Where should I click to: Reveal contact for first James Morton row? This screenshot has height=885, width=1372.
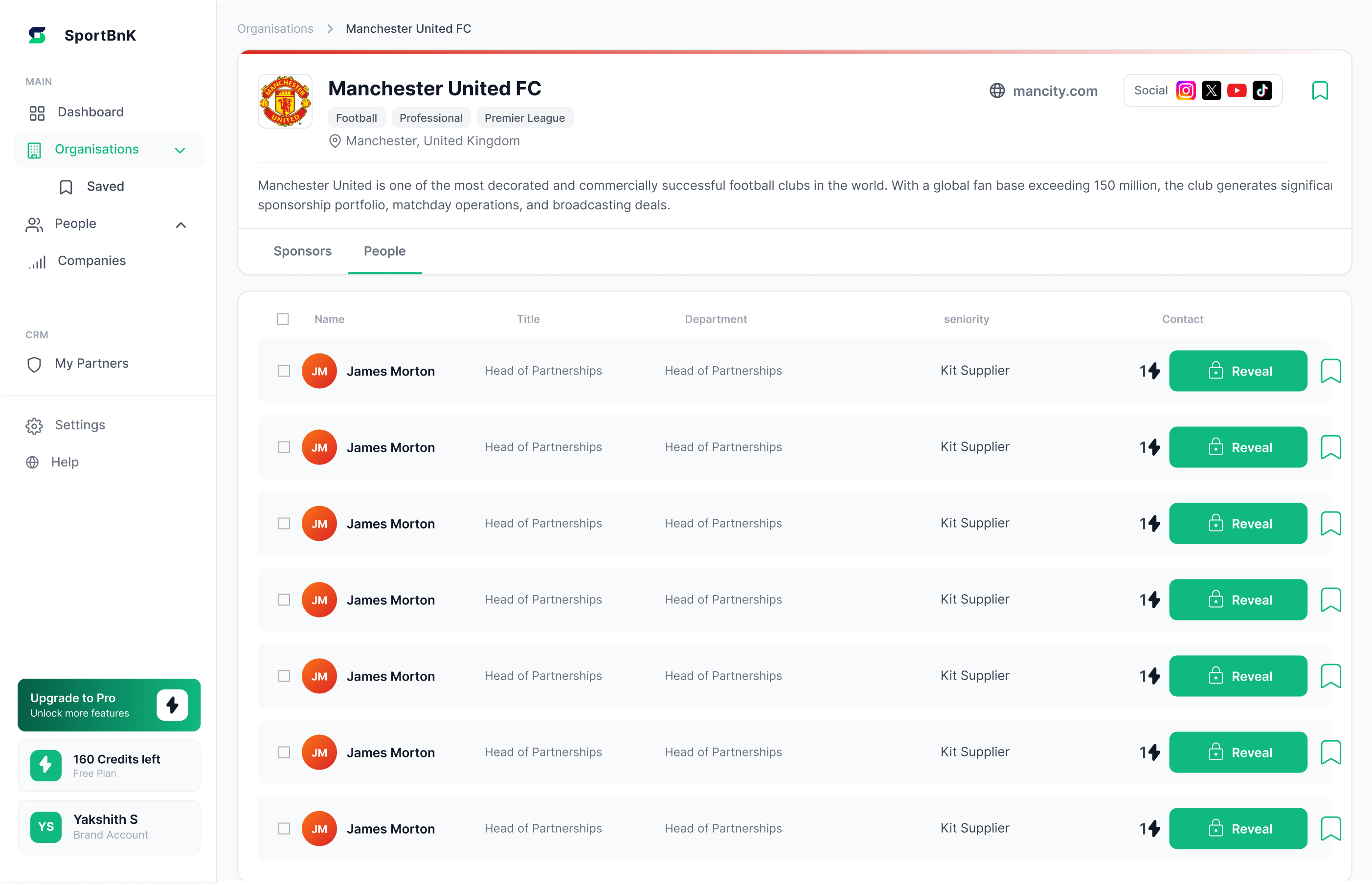(x=1238, y=371)
